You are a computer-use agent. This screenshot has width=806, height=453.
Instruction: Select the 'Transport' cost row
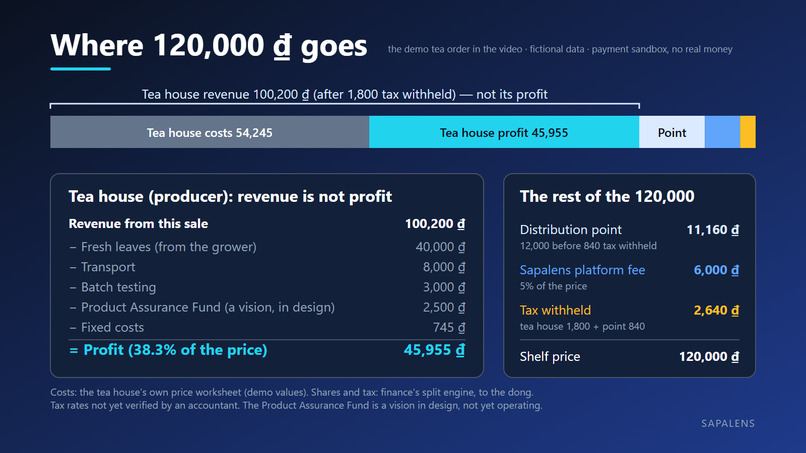point(267,267)
